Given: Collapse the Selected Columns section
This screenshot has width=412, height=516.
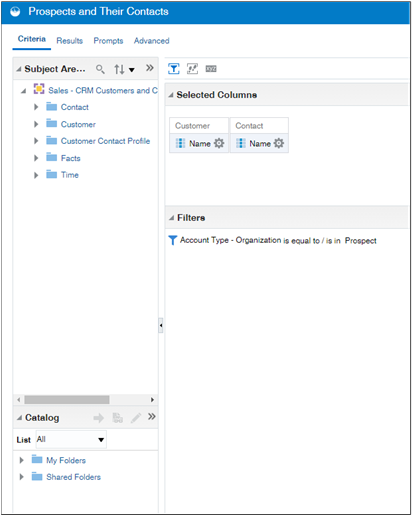Looking at the screenshot, I should pyautogui.click(x=171, y=95).
